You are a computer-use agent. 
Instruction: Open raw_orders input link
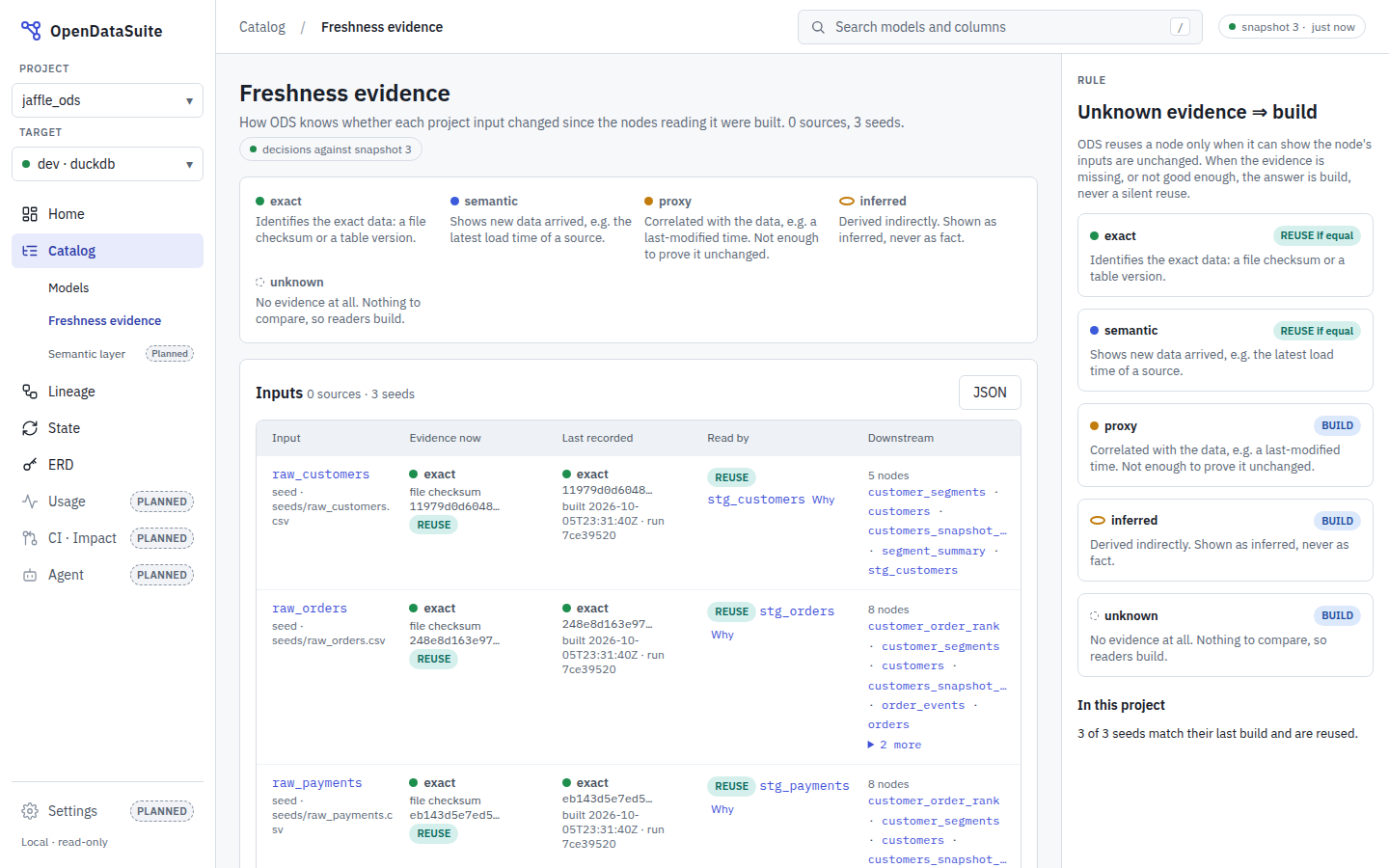coord(310,609)
